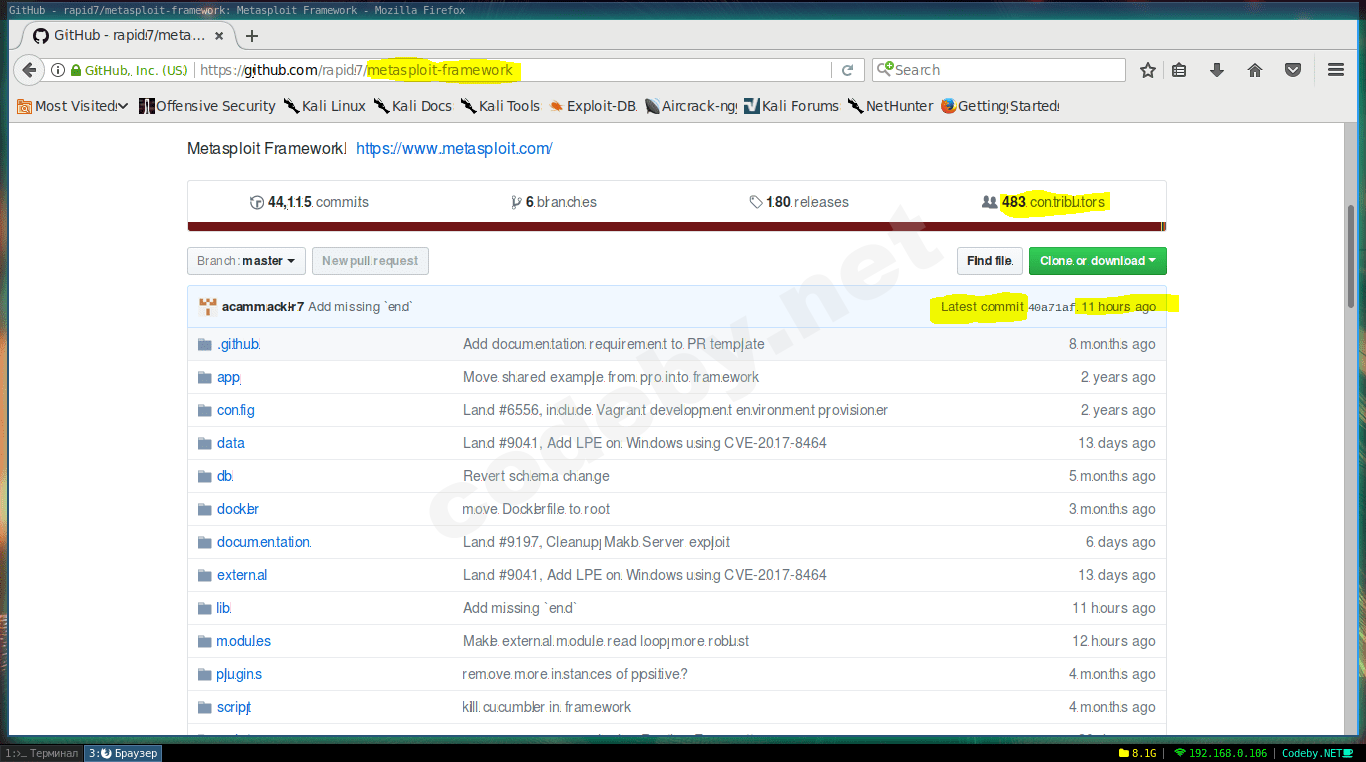1366x762 pixels.
Task: Click the New pull request button
Action: 370,261
